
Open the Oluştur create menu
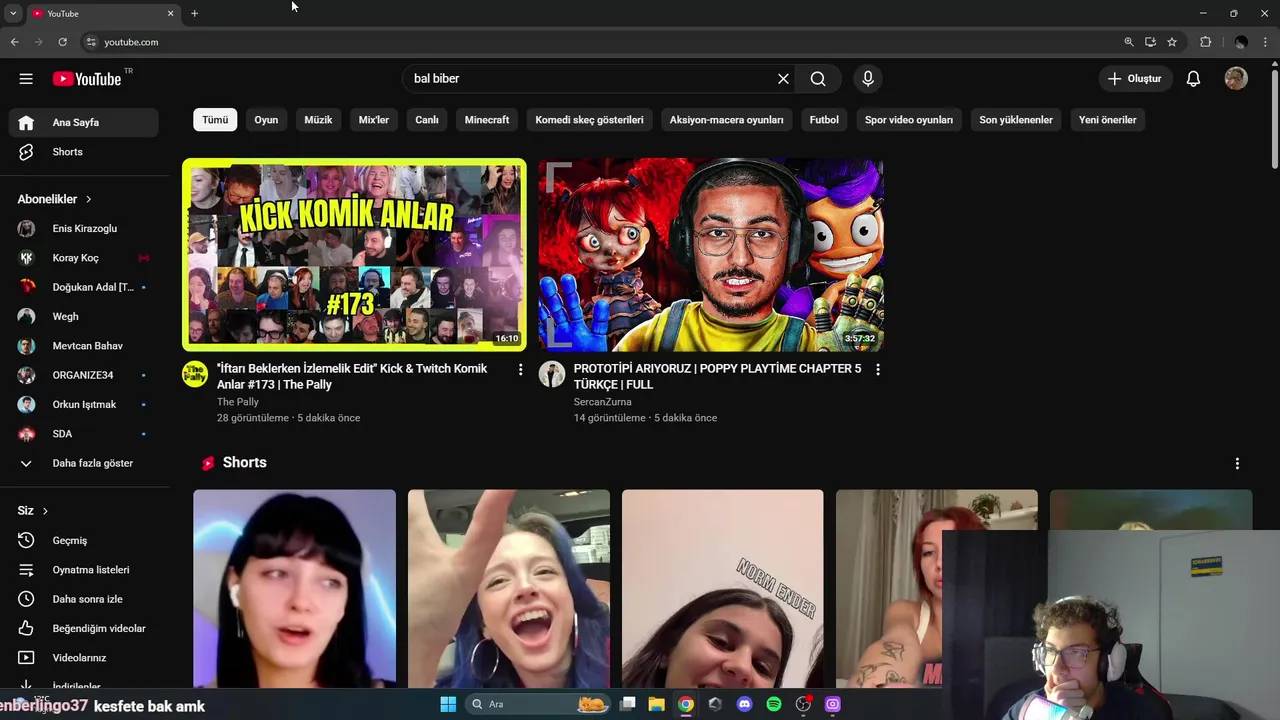pyautogui.click(x=1135, y=79)
